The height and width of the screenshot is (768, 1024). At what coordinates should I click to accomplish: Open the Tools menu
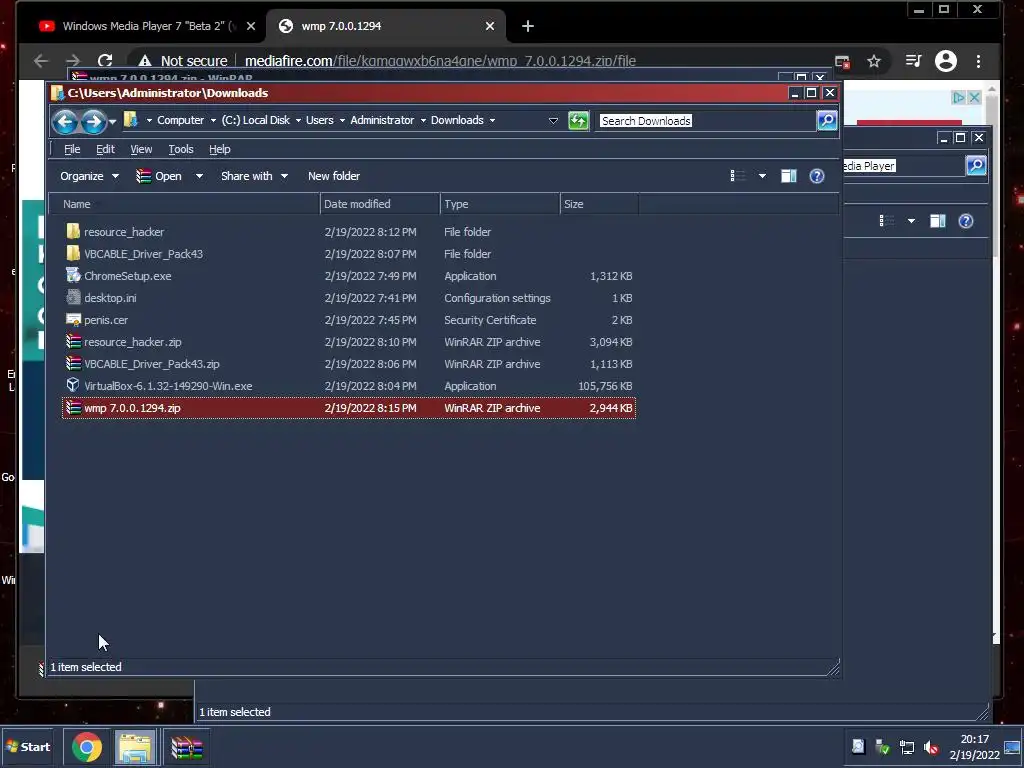[181, 149]
